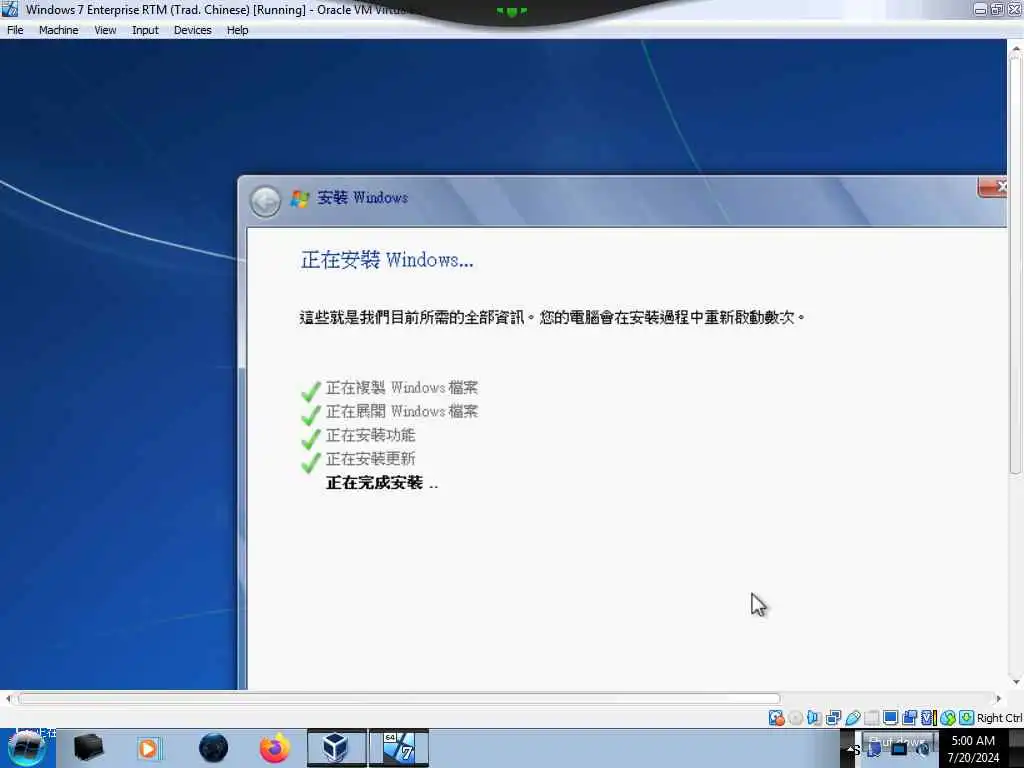The image size is (1024, 768).
Task: Show hidden tray icons arrow
Action: [850, 750]
